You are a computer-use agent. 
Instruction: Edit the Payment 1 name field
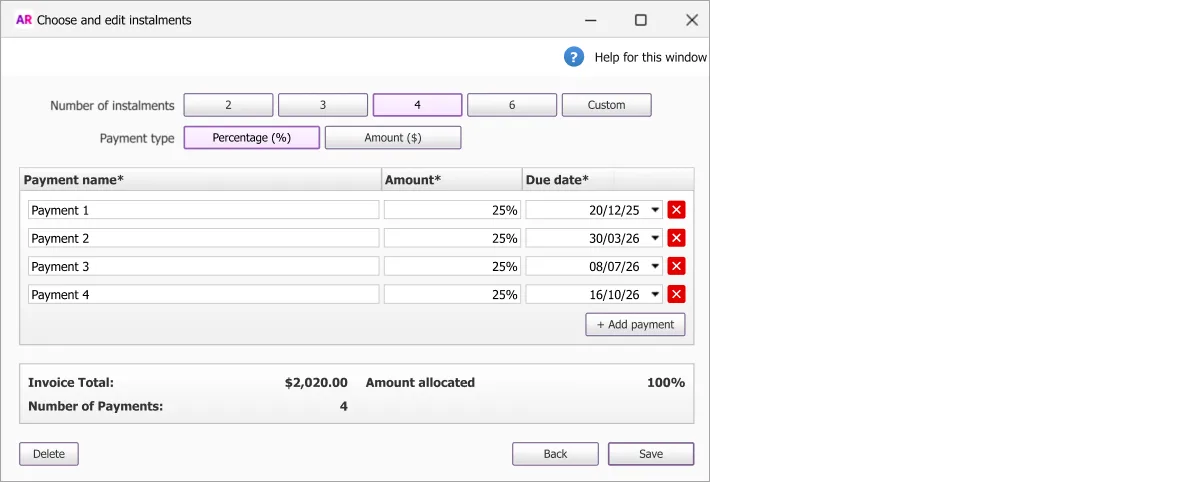tap(204, 210)
